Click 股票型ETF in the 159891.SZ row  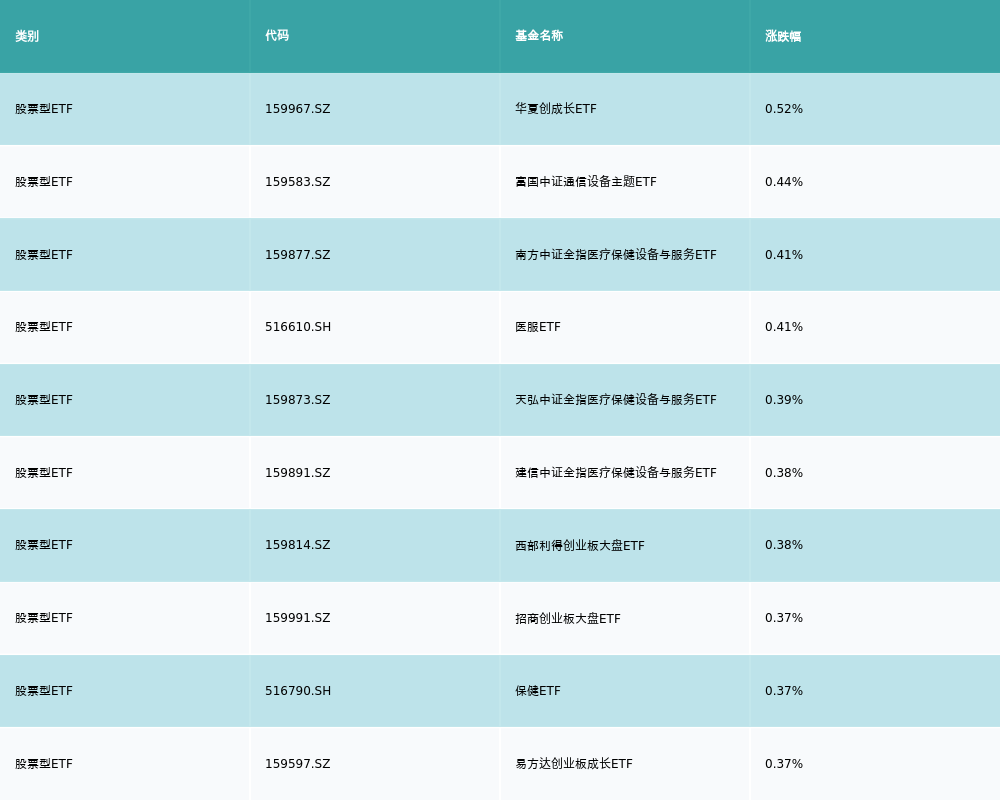pyautogui.click(x=44, y=473)
